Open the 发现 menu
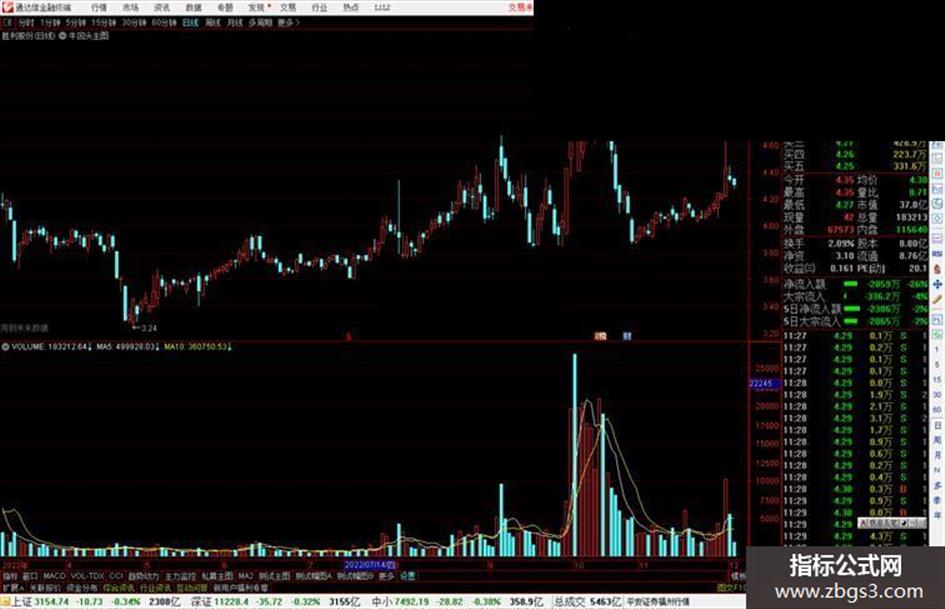Screen dimensions: 945x609 coord(257,7)
